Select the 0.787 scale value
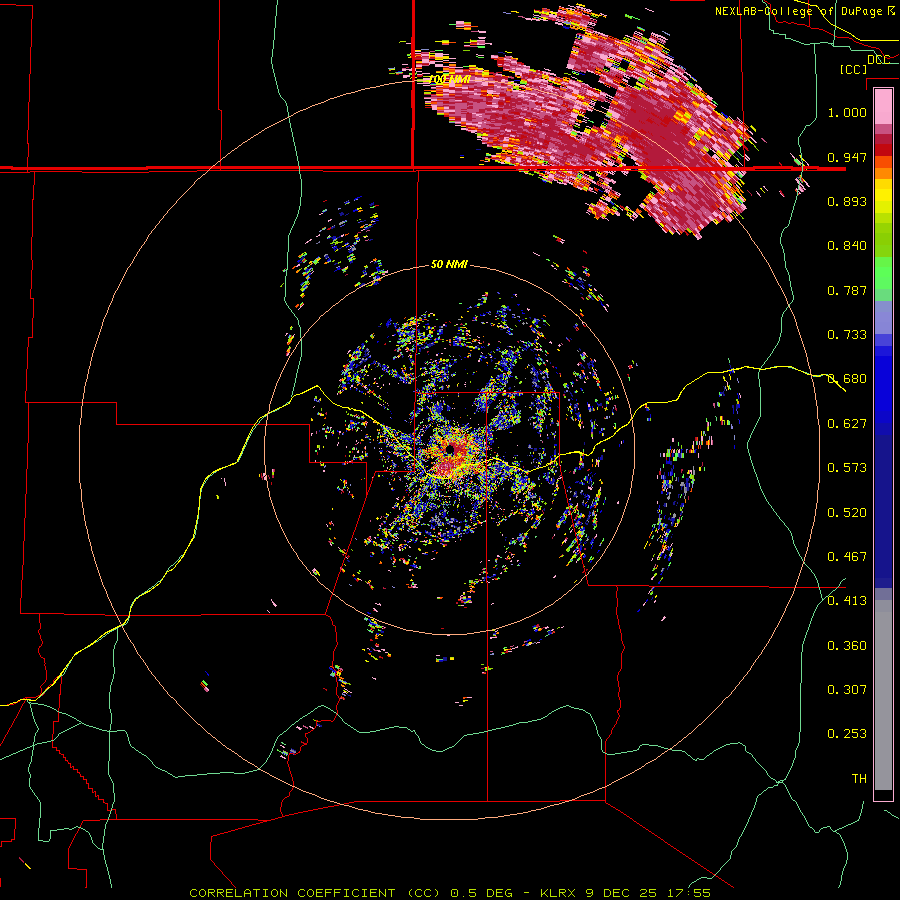 click(x=847, y=290)
